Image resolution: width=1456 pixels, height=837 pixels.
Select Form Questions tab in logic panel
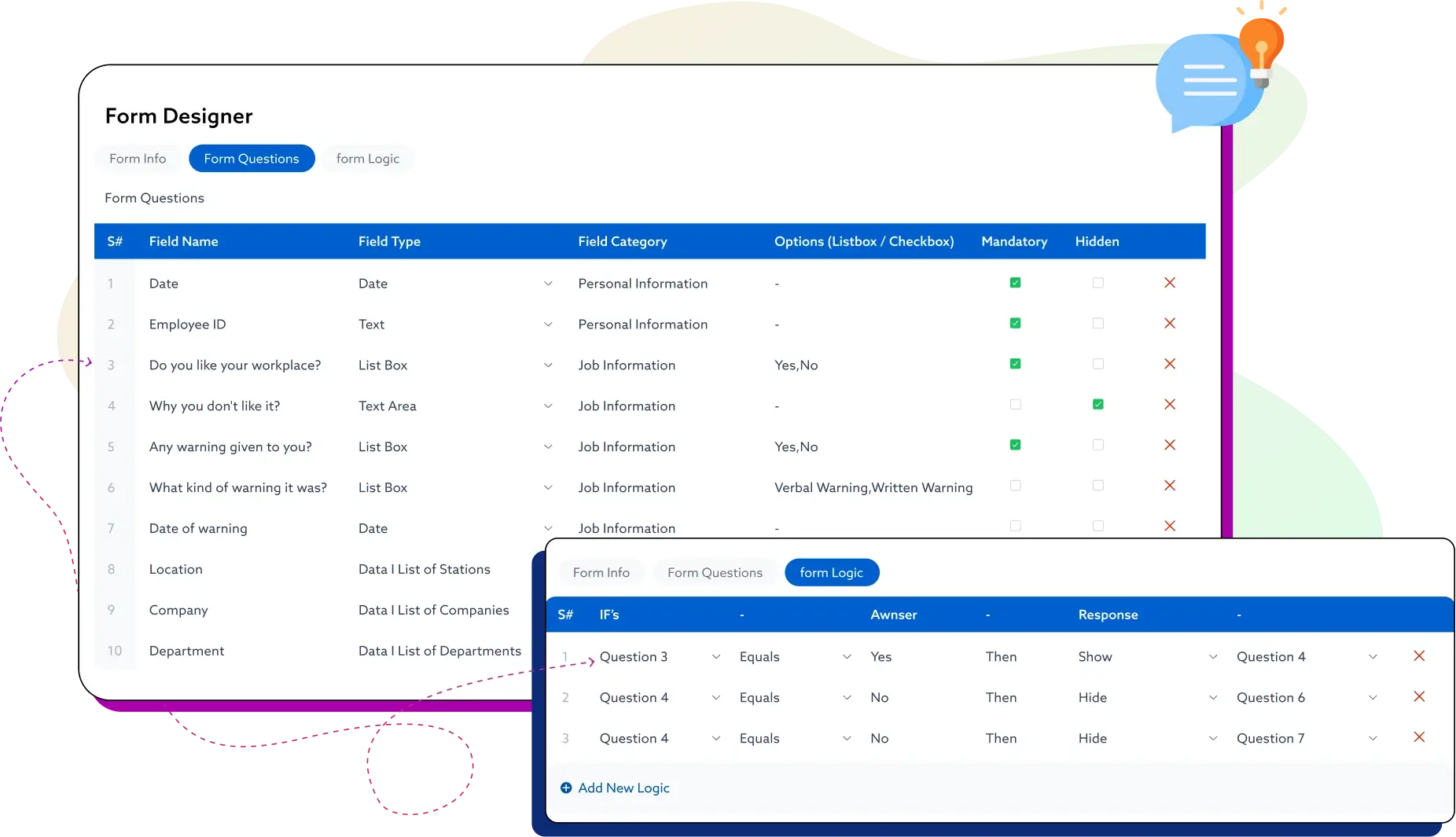point(714,573)
